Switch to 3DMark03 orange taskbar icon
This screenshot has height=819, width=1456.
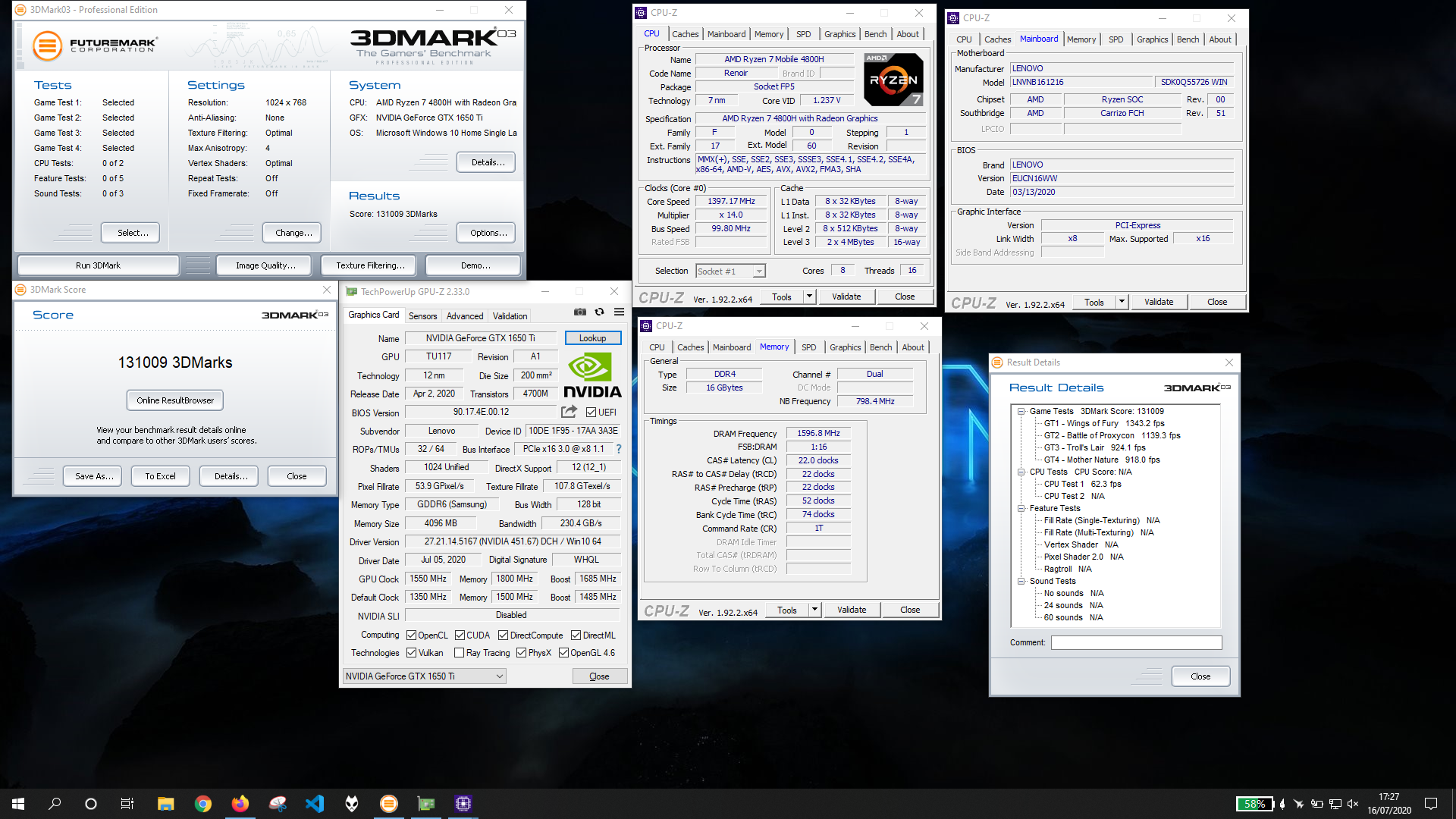388,804
